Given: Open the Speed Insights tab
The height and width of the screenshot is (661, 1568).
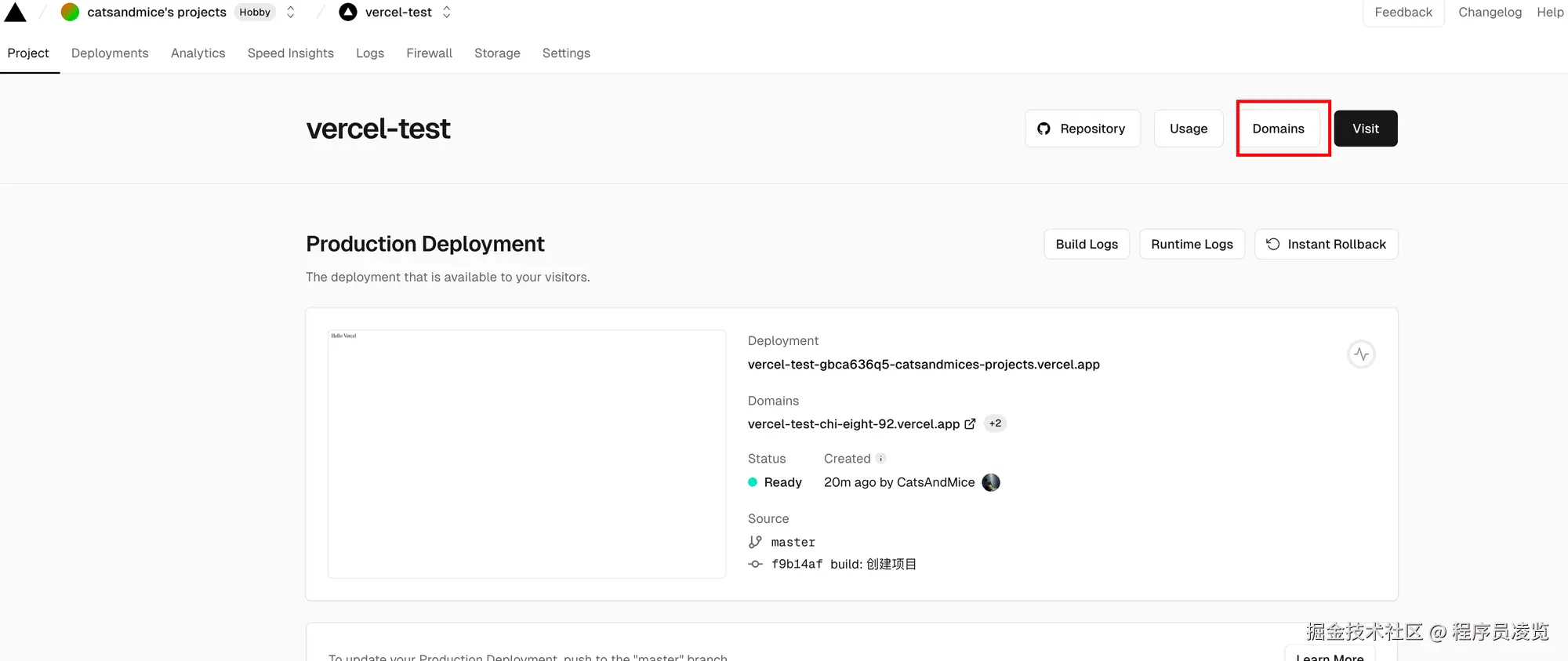Looking at the screenshot, I should pos(291,53).
